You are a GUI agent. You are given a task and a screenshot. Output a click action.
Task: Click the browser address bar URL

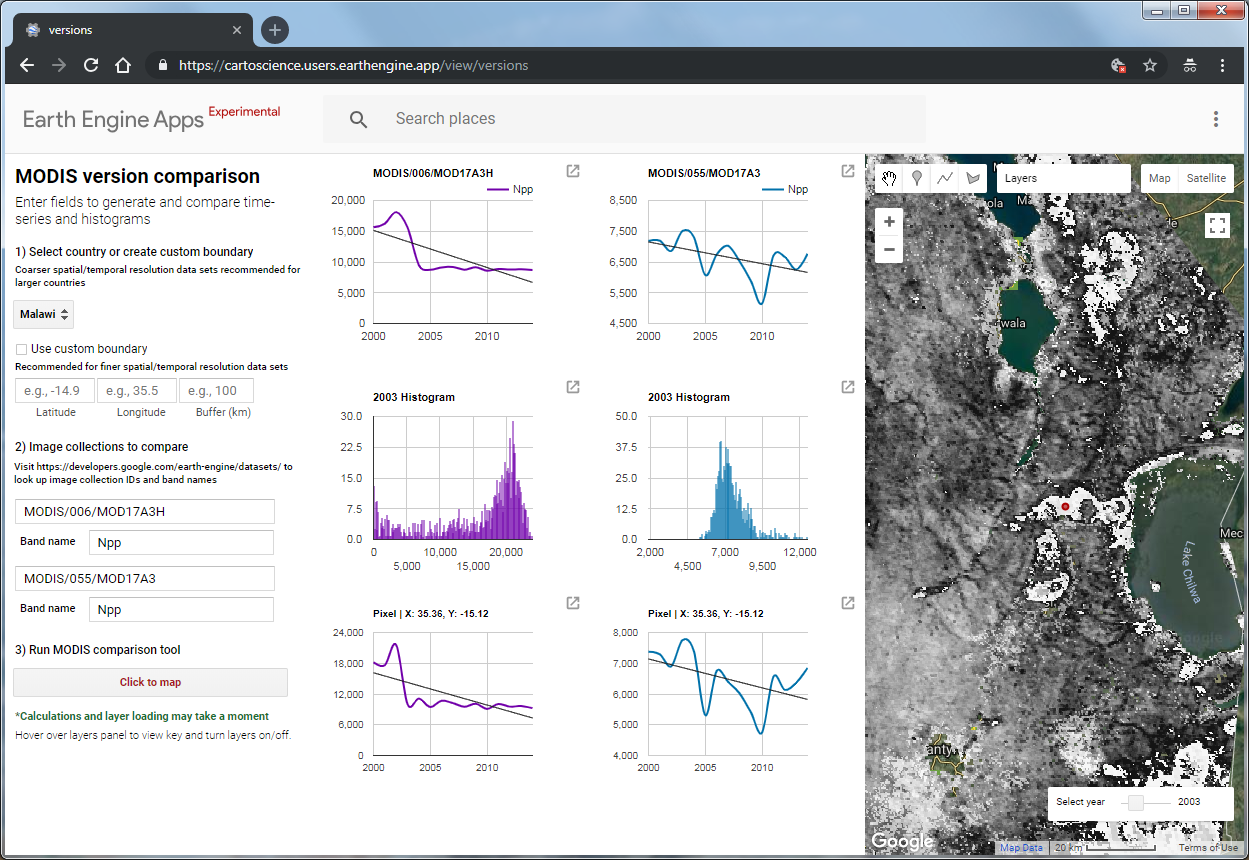354,65
